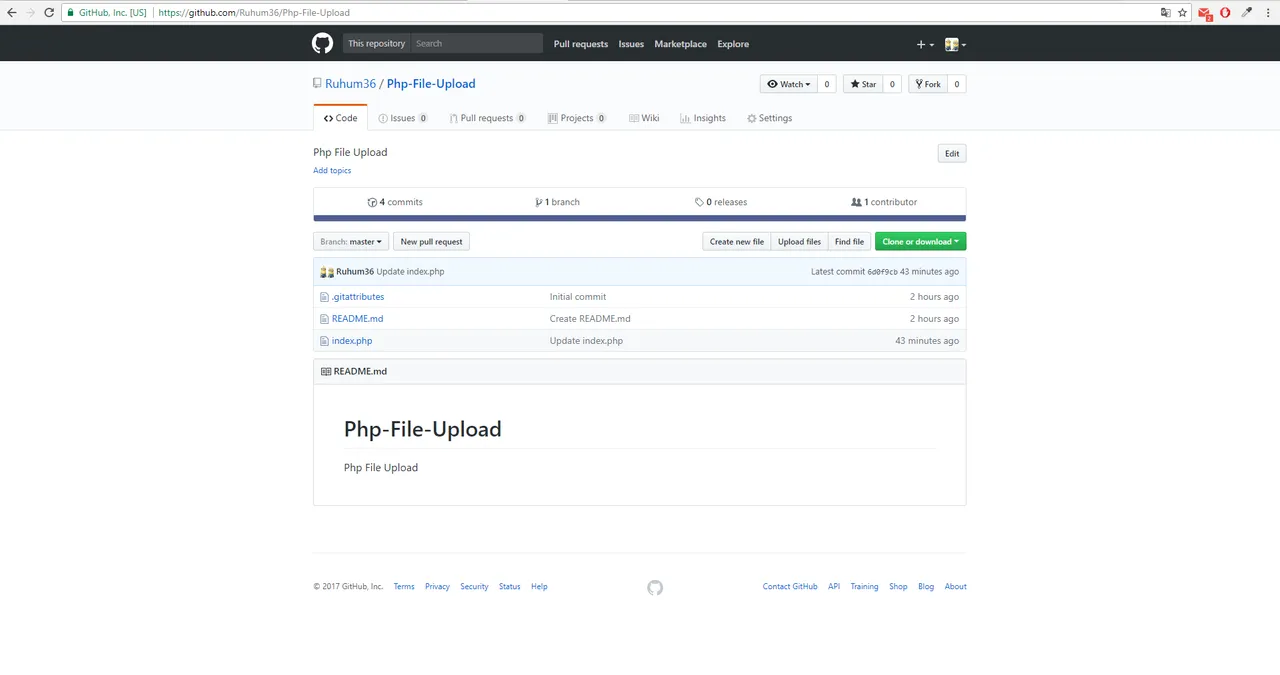Click the Add topics link
The height and width of the screenshot is (675, 1280).
coord(332,171)
